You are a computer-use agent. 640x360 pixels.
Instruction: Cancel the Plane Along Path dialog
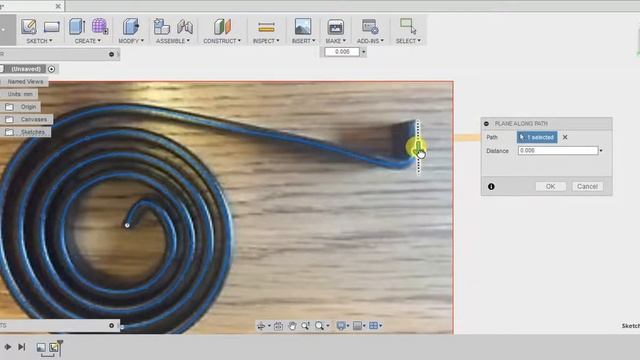coord(587,187)
